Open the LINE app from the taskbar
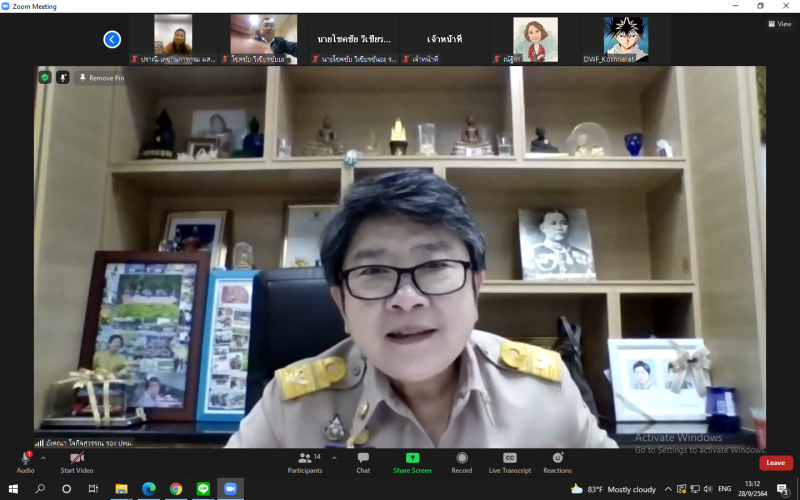Viewport: 800px width, 500px height. pyautogui.click(x=204, y=489)
